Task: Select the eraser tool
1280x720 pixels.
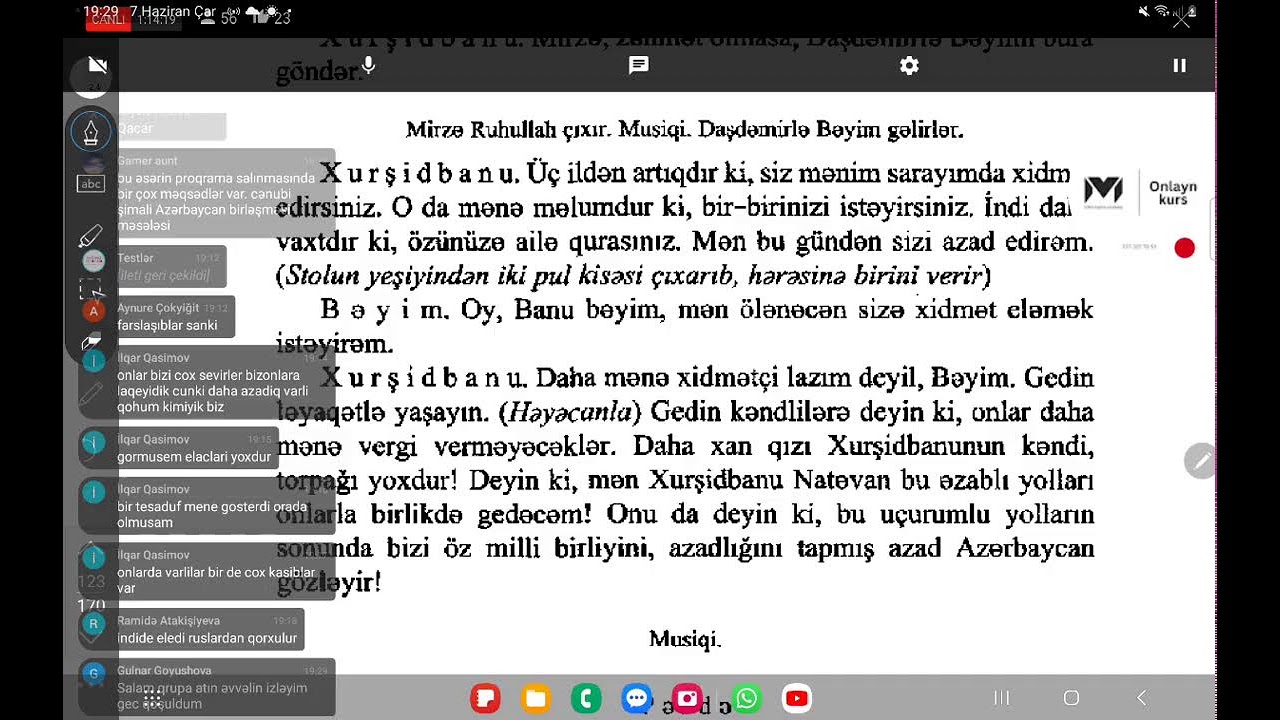Action: [x=91, y=341]
